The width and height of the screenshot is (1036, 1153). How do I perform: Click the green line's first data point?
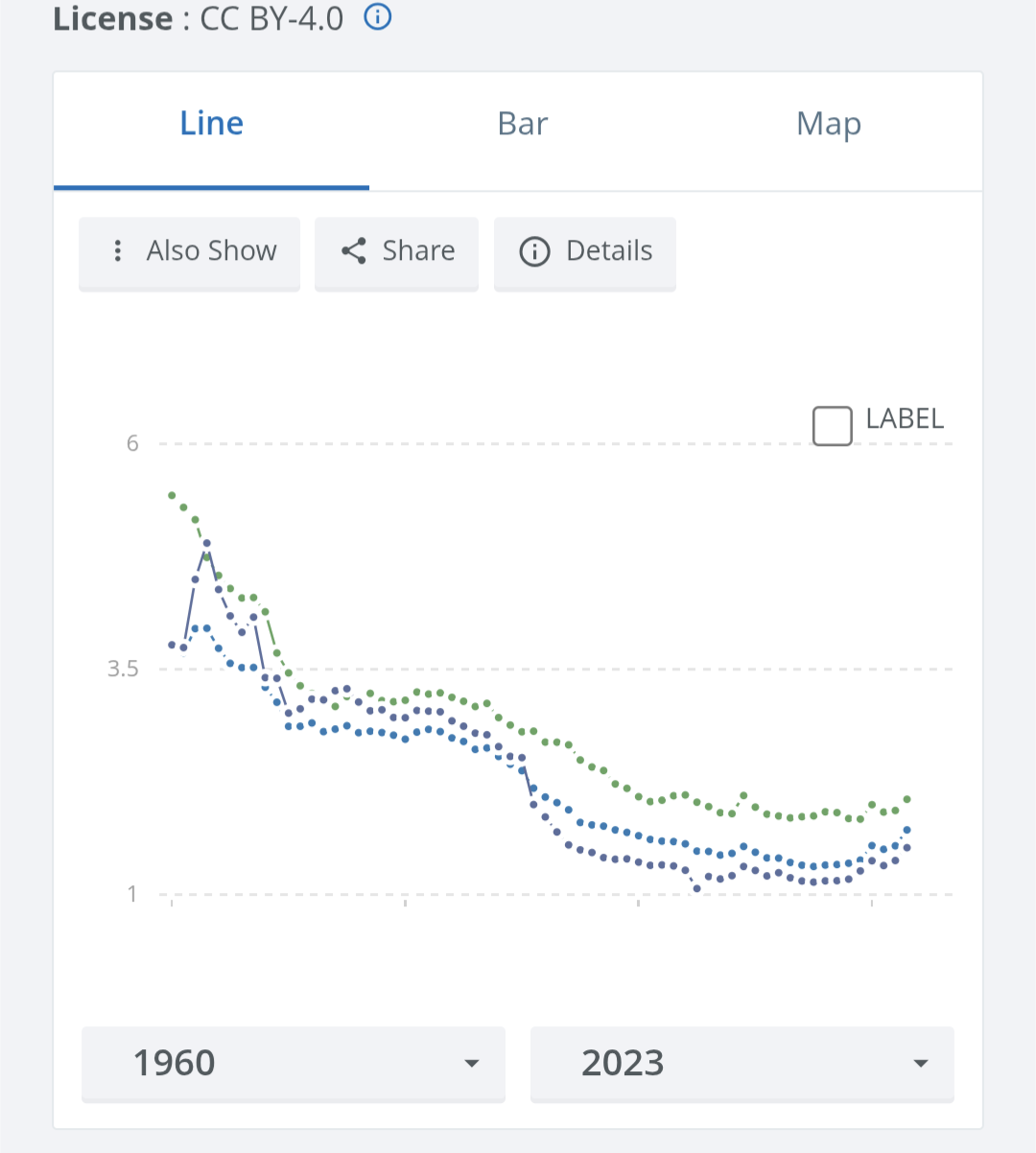172,495
